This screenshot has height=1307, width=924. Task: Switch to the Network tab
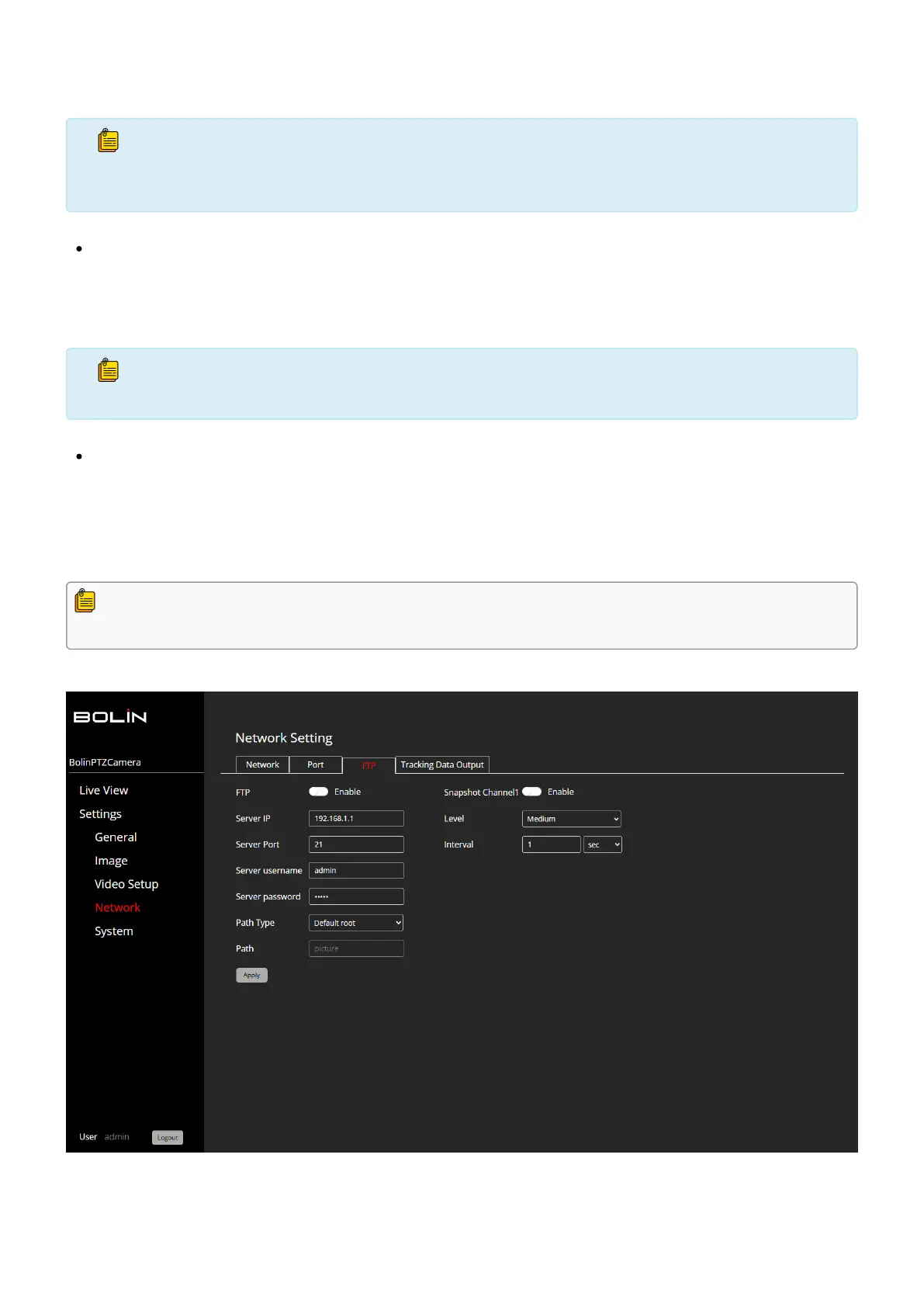262,764
